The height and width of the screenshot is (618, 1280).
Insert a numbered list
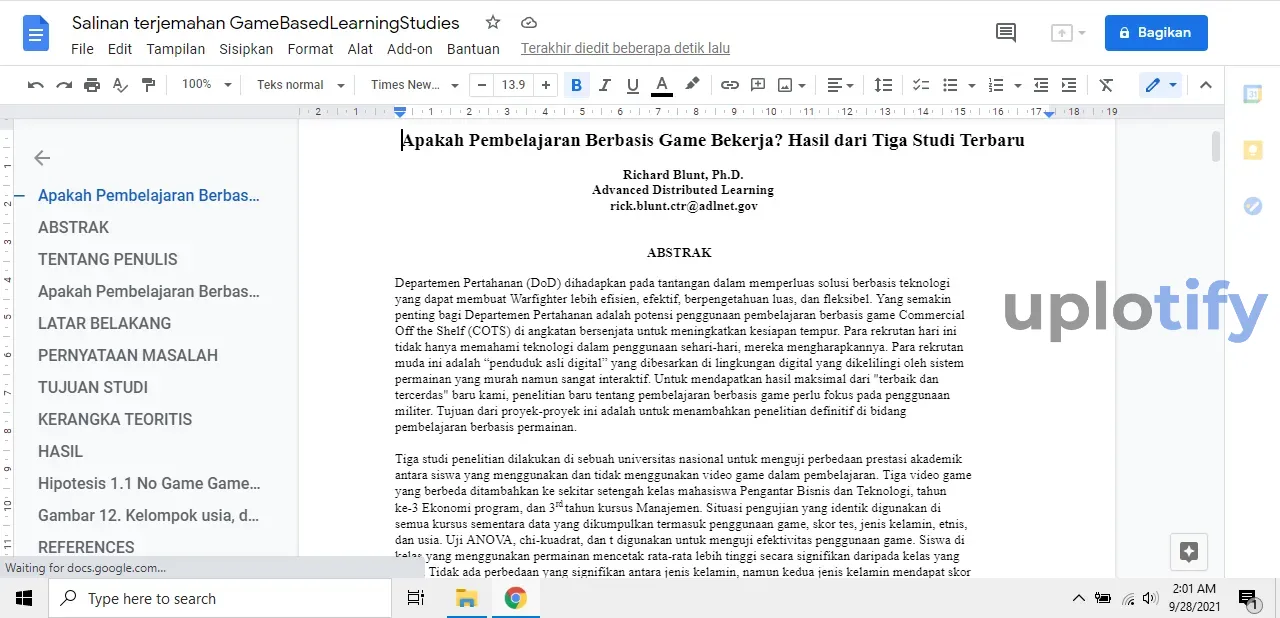pos(996,85)
